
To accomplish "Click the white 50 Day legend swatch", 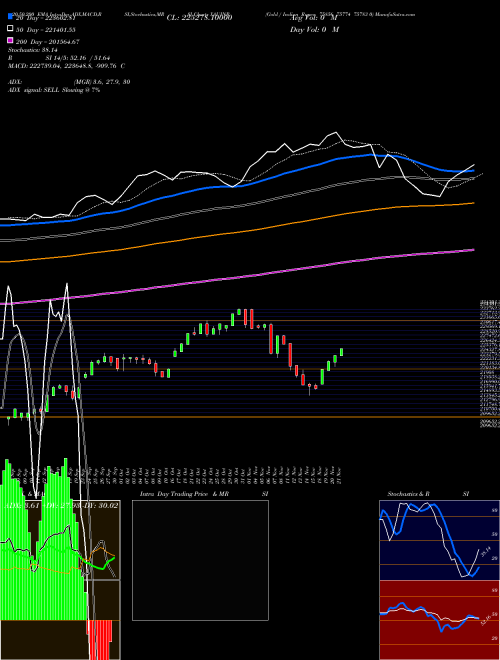I will [10, 29].
